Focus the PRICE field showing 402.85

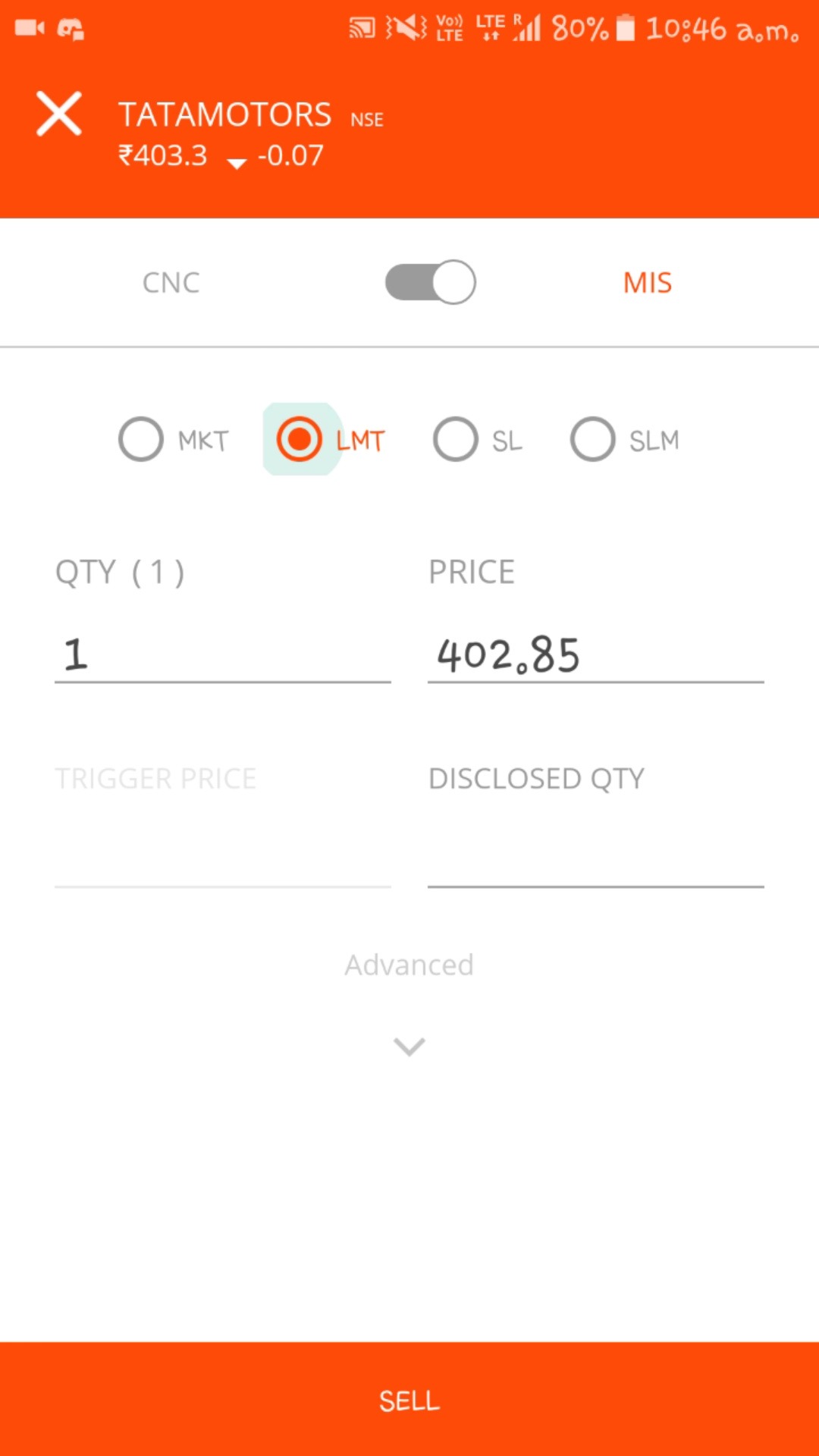tap(596, 654)
